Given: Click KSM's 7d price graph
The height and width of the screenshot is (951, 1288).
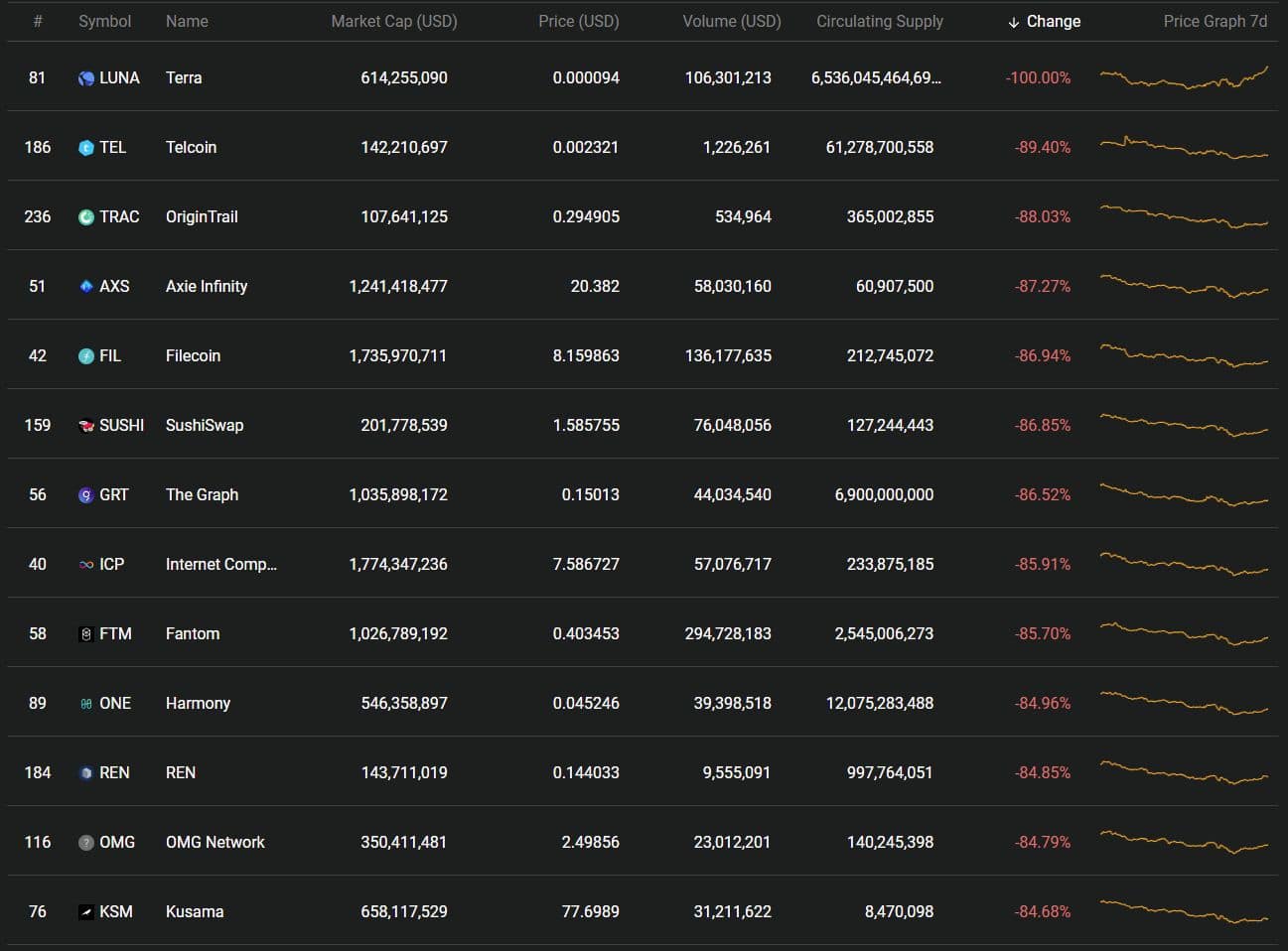Looking at the screenshot, I should pos(1184,911).
